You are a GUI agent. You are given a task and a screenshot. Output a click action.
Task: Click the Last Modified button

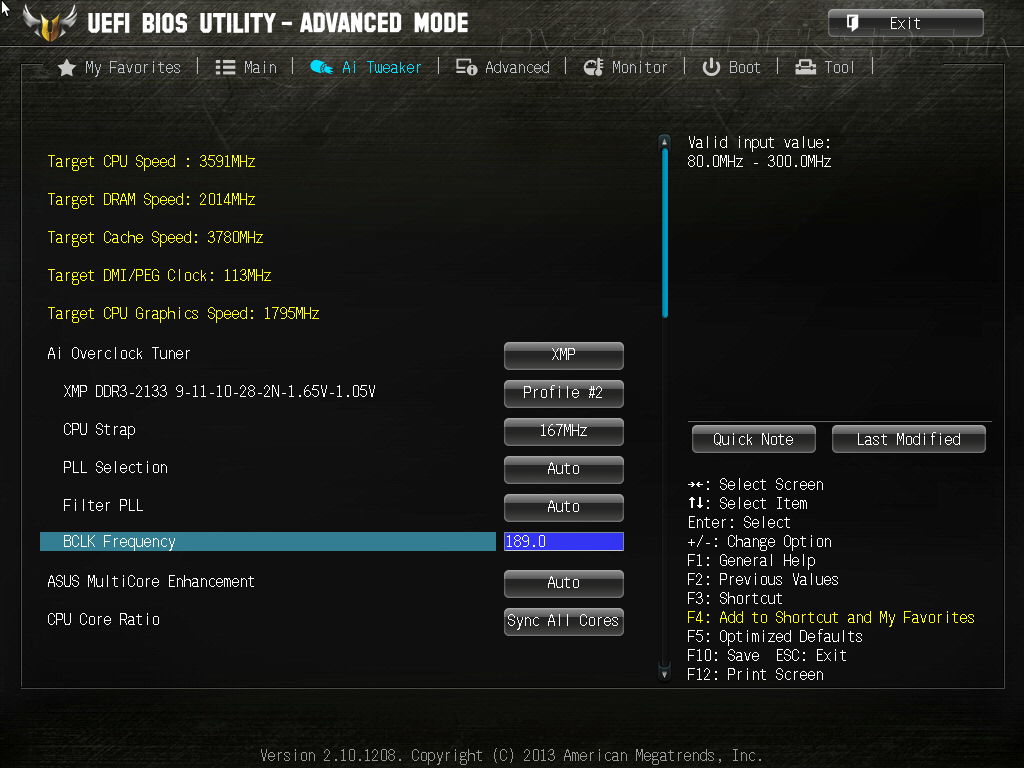tap(908, 439)
